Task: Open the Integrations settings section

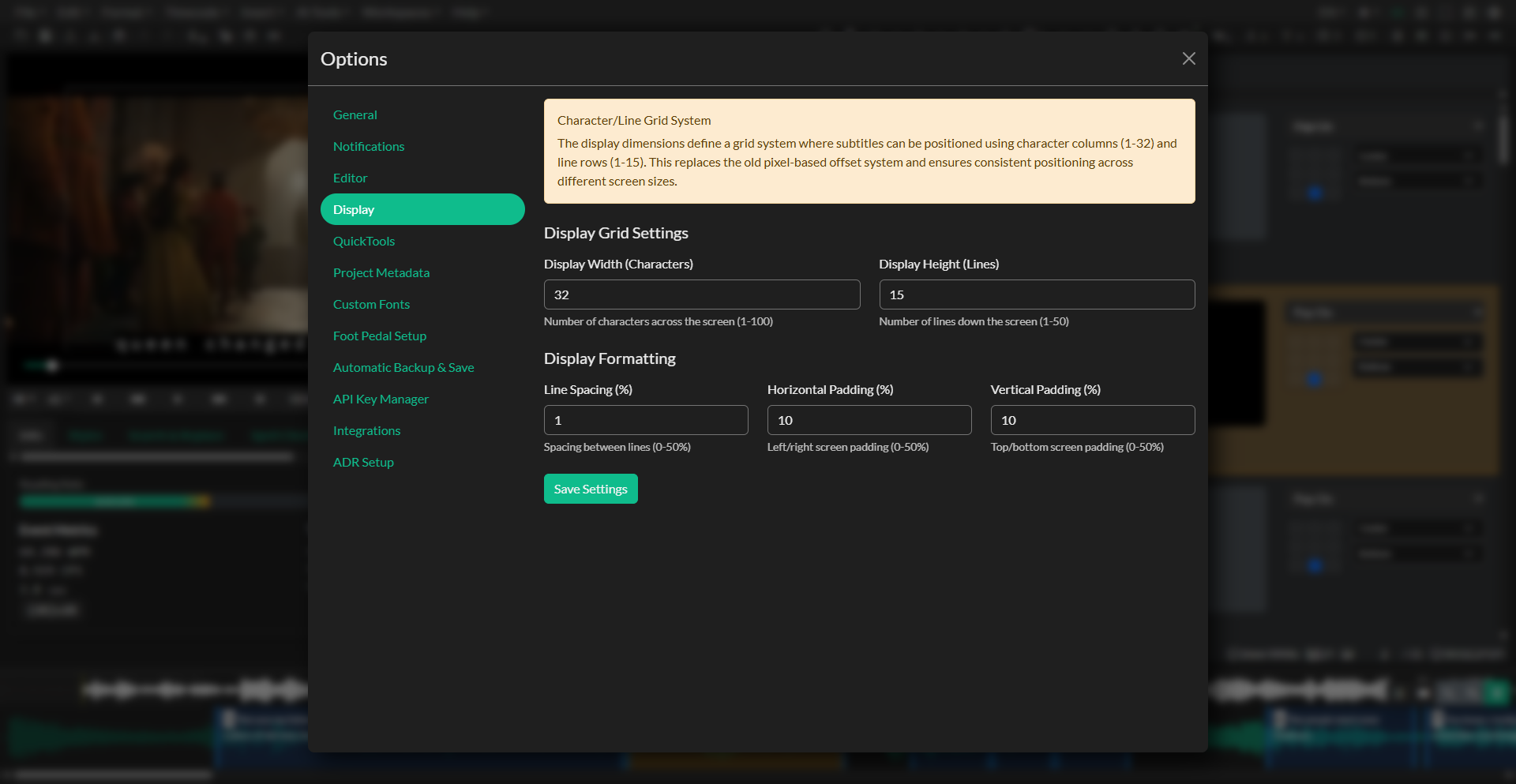Action: [x=366, y=430]
